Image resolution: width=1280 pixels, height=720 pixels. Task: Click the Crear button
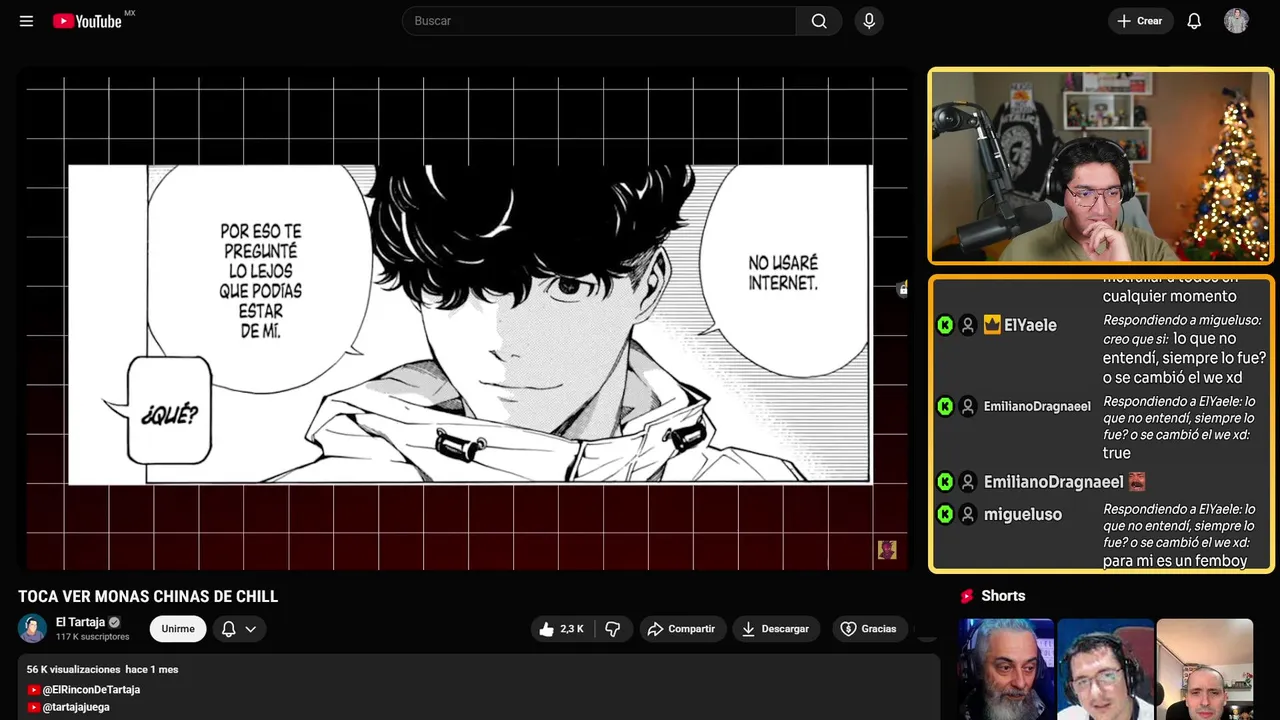tap(1140, 21)
